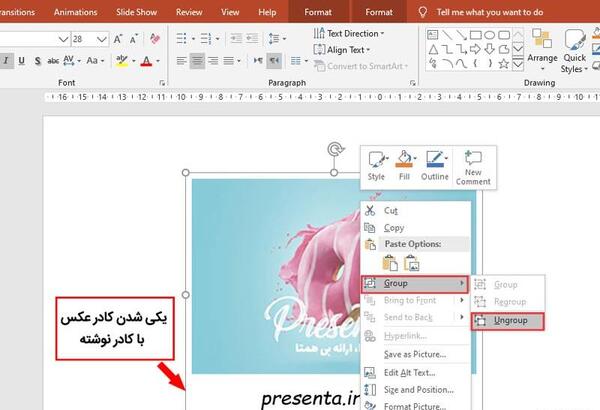
Task: Enable center text alignment
Action: (x=197, y=60)
